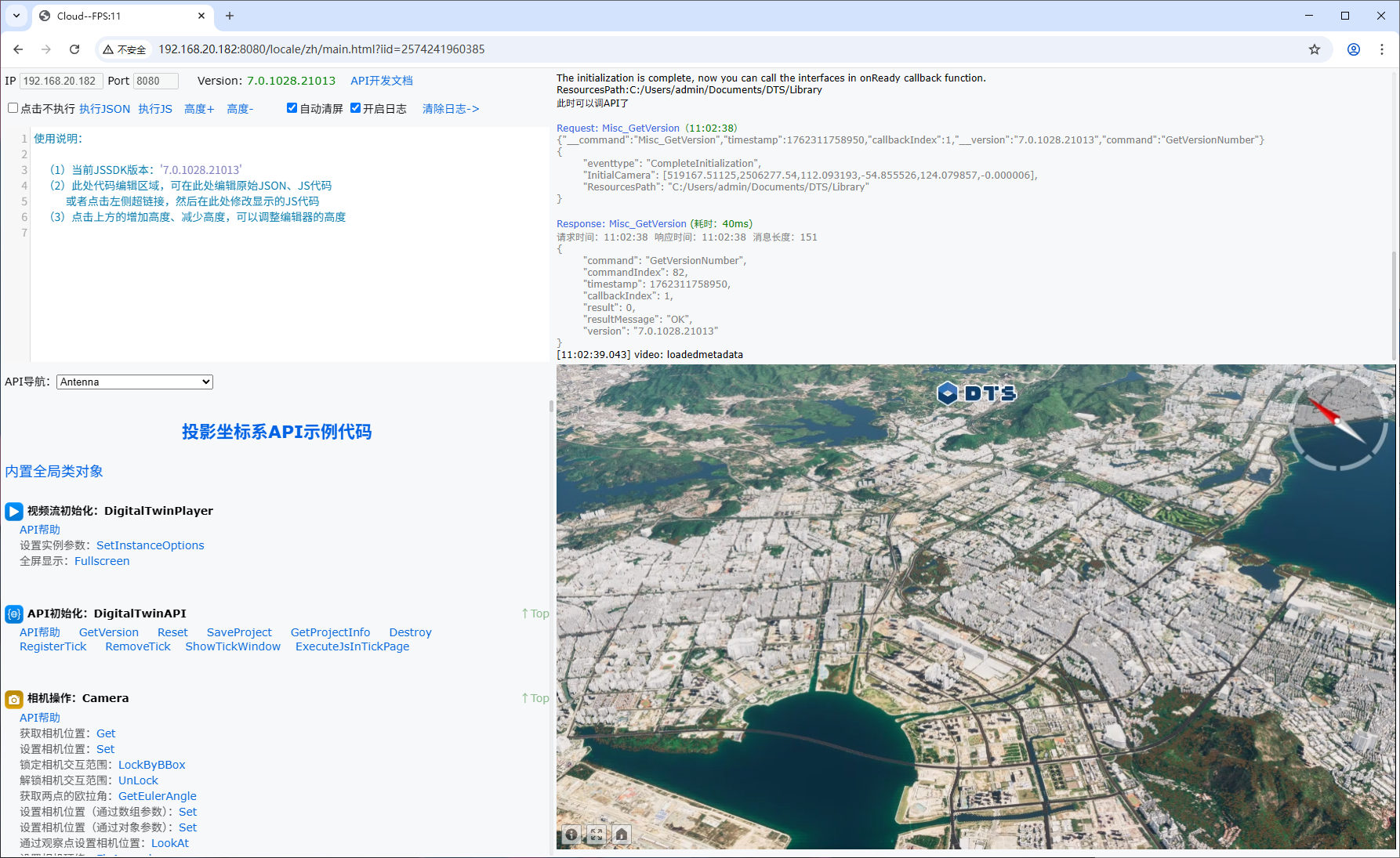
Task: Click the compass in the 3D view
Action: click(1337, 422)
